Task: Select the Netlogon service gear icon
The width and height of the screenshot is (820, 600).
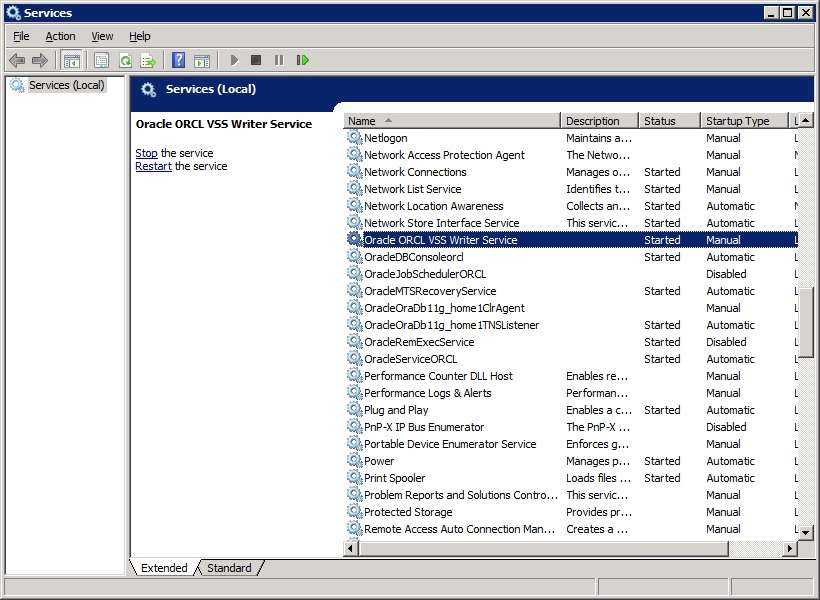Action: (355, 138)
